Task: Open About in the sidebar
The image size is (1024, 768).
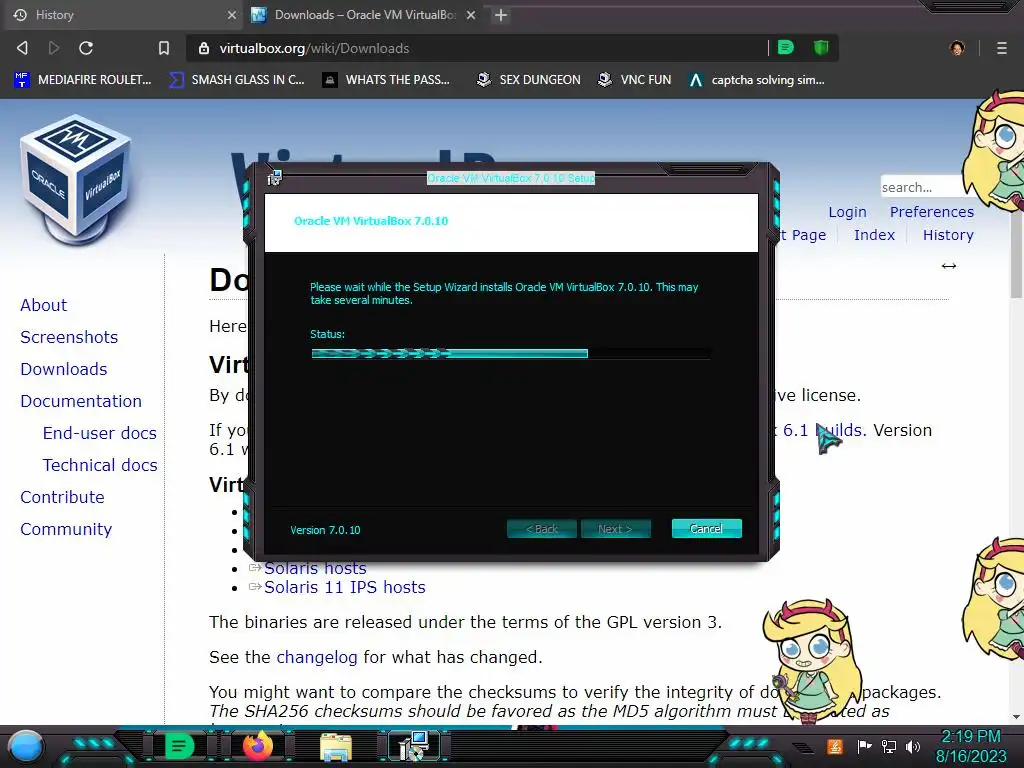Action: pyautogui.click(x=43, y=305)
